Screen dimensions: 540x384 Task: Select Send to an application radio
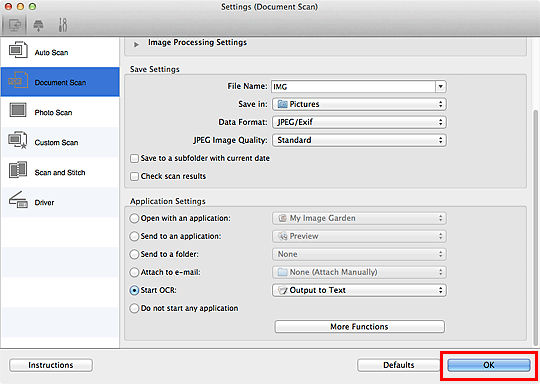point(134,236)
